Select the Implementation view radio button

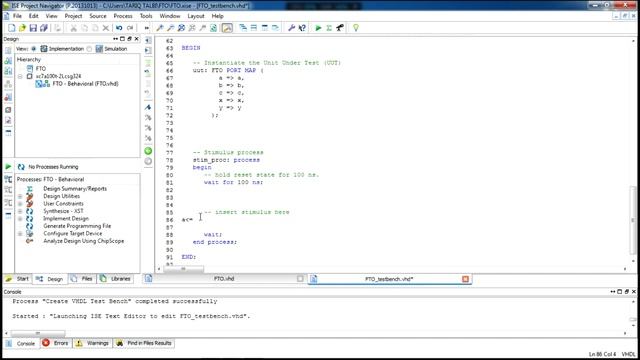point(33,49)
